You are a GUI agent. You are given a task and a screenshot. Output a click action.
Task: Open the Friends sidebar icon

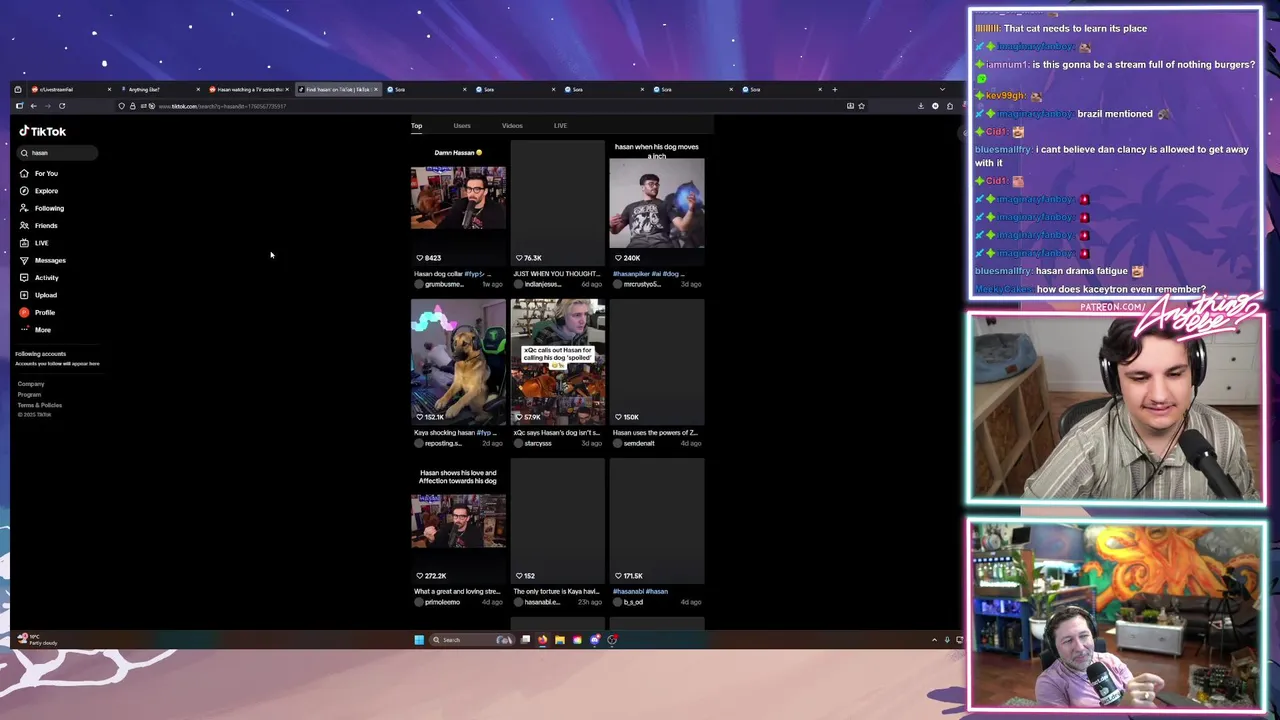coord(24,225)
